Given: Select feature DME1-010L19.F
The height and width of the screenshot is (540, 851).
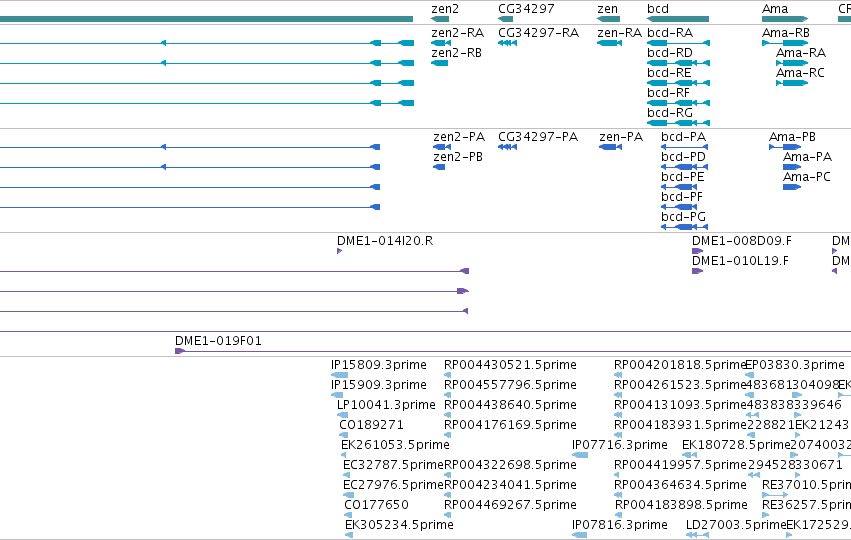Looking at the screenshot, I should 740,262.
